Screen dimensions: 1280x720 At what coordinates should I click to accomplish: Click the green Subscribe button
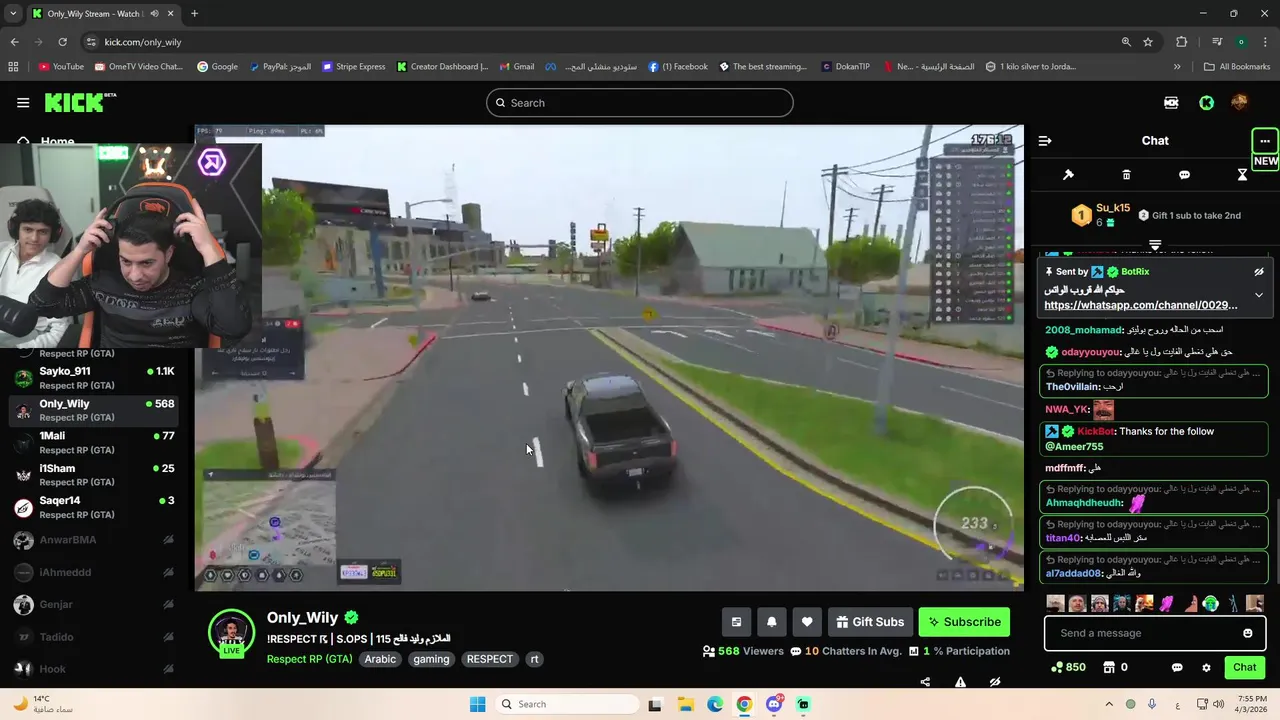(964, 622)
